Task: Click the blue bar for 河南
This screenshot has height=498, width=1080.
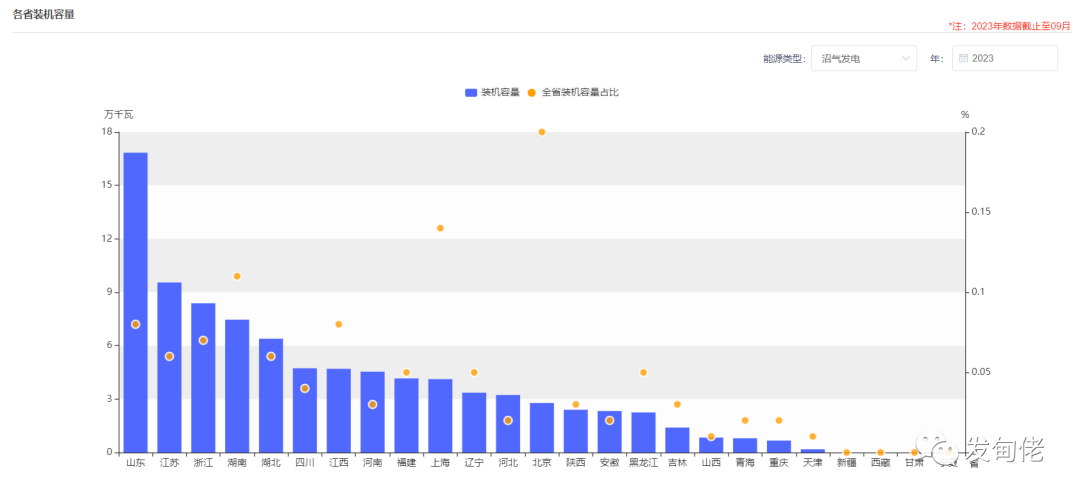Action: pos(373,412)
